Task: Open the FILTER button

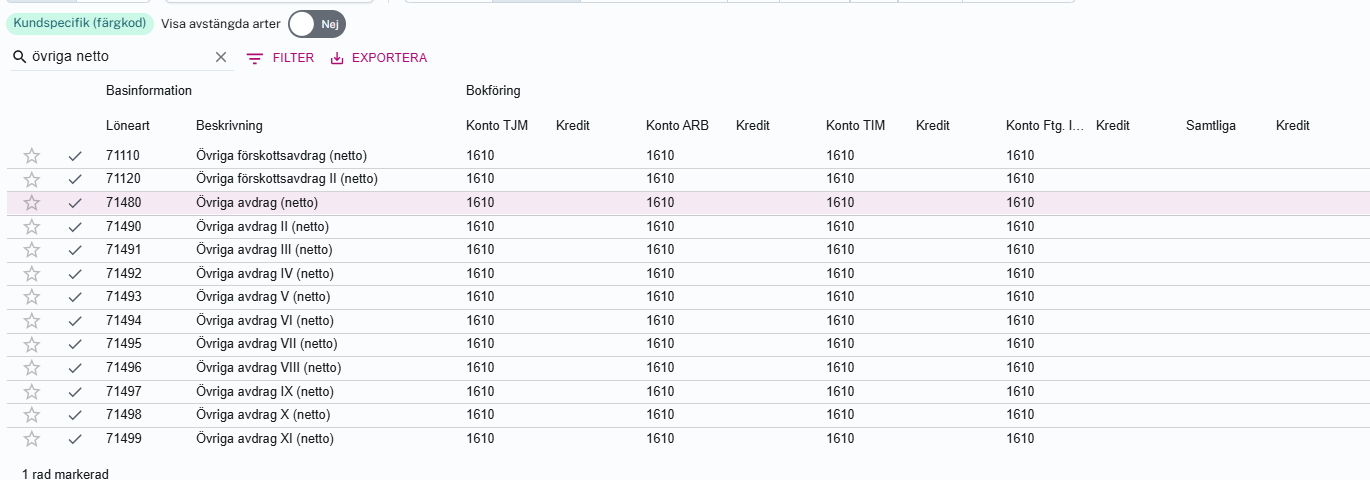Action: (281, 58)
